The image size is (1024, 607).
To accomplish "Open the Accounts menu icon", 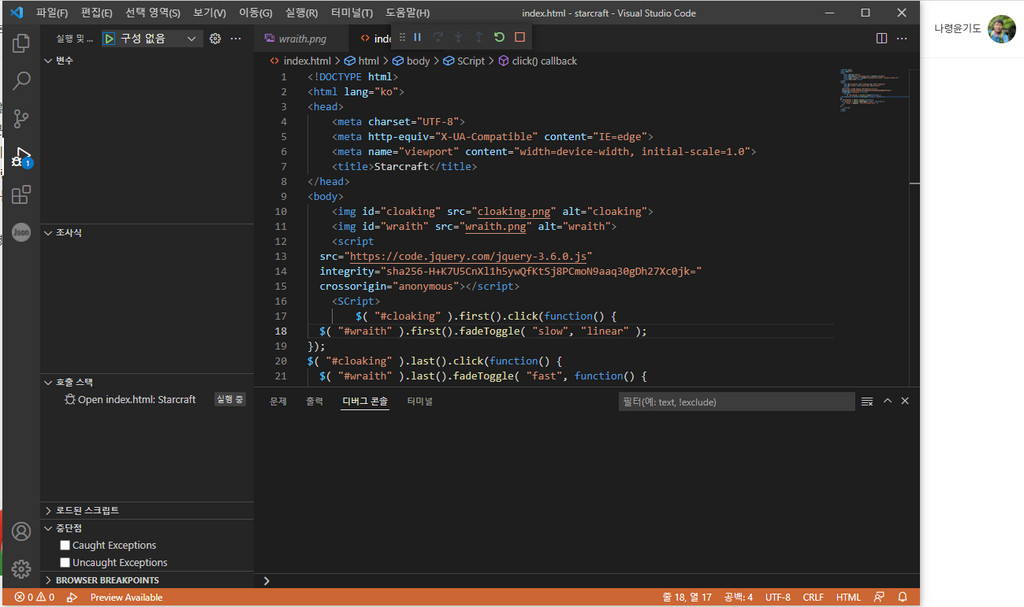I will 21,532.
